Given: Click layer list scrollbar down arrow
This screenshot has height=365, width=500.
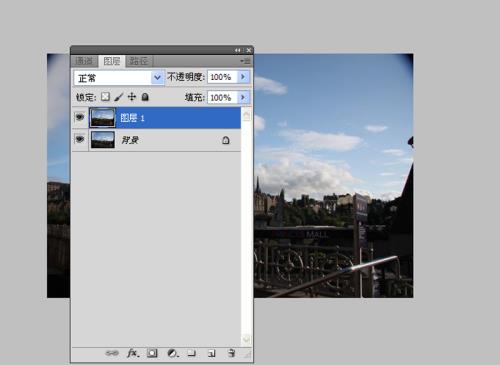Looking at the screenshot, I should click(246, 339).
